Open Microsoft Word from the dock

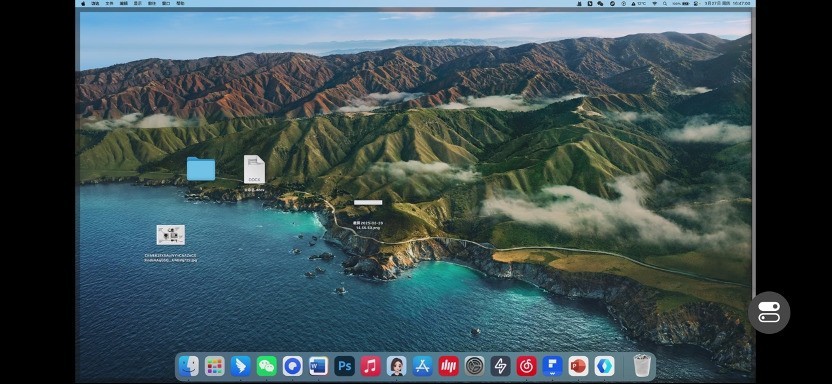pyautogui.click(x=318, y=366)
